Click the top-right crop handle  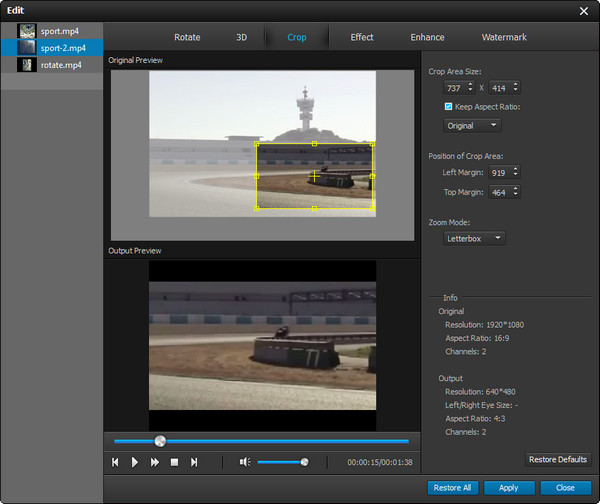coord(372,144)
